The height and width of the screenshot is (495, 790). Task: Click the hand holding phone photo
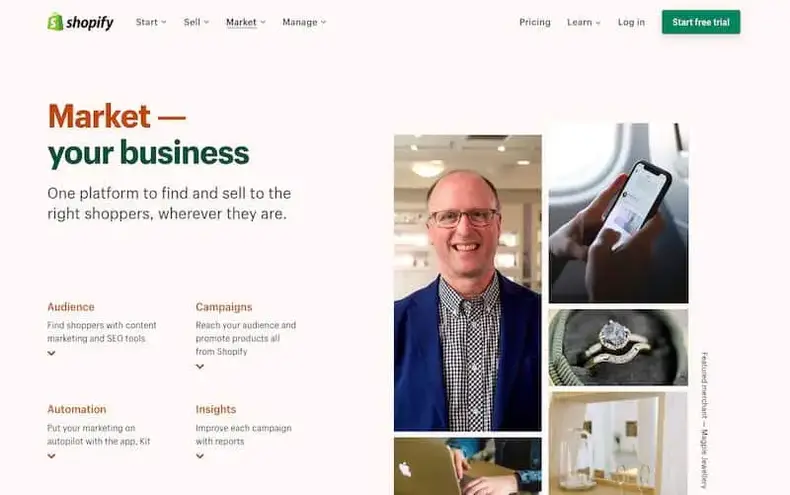coord(618,213)
